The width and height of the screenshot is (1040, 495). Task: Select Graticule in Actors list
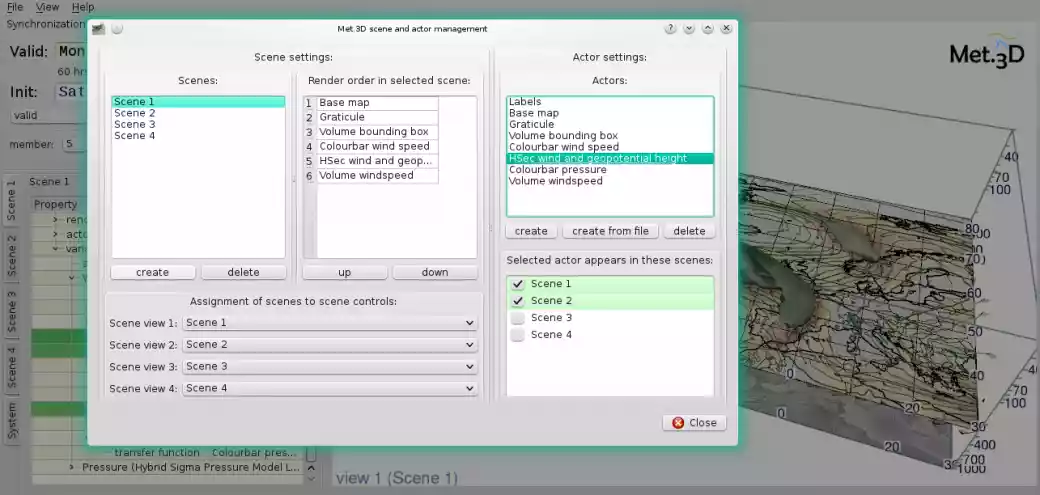610,124
